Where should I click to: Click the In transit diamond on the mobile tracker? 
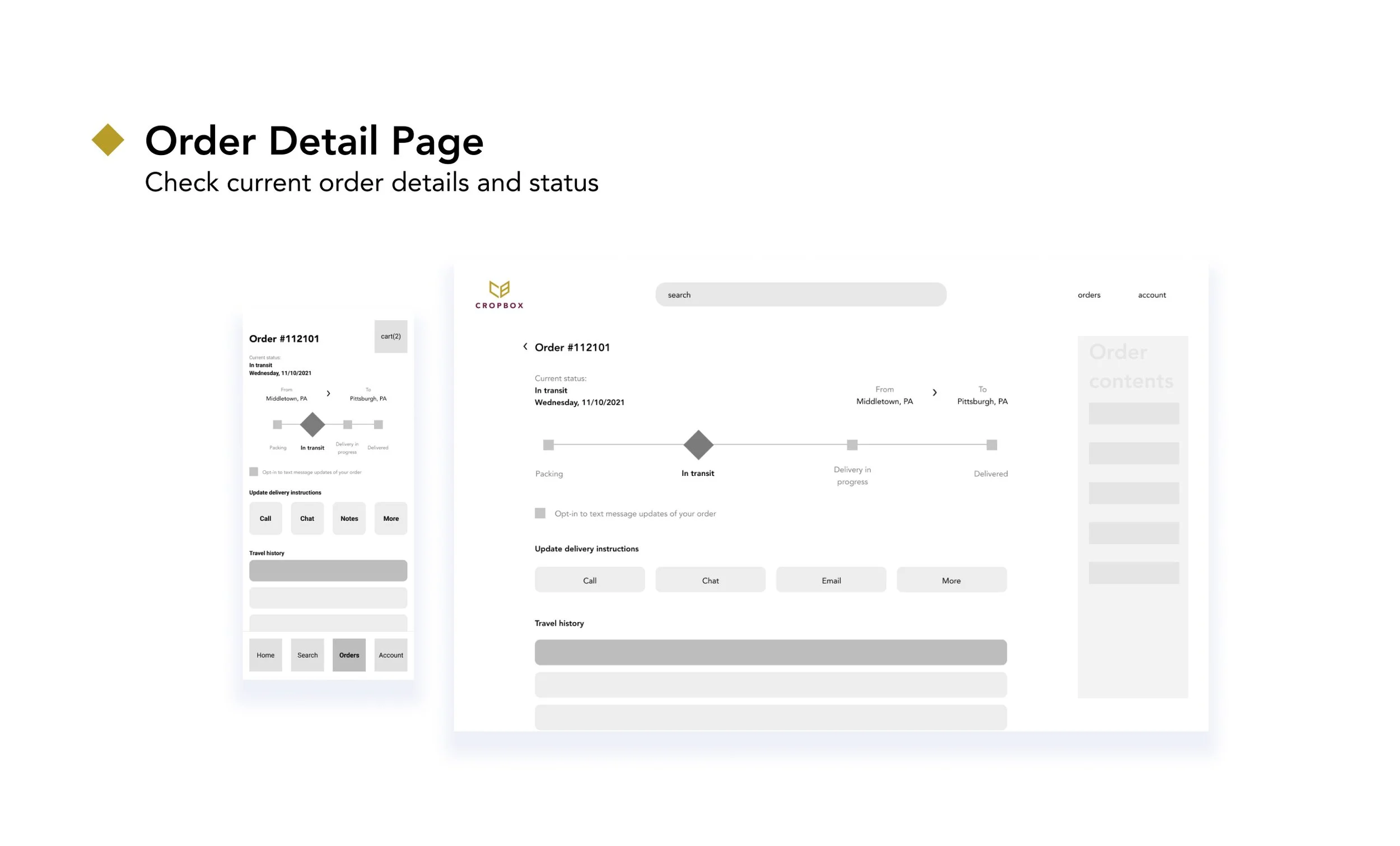(x=312, y=424)
